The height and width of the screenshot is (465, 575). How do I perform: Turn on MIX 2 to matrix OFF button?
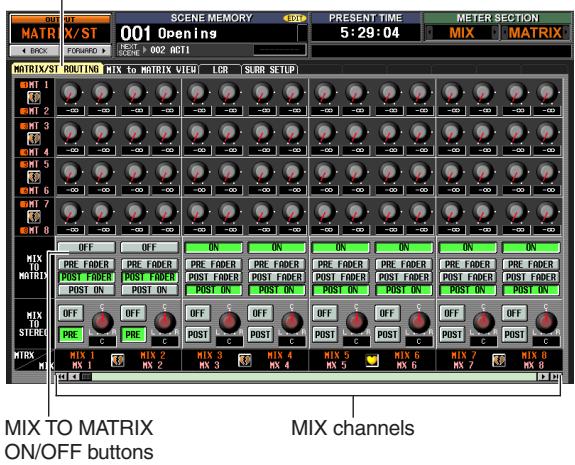(x=149, y=248)
